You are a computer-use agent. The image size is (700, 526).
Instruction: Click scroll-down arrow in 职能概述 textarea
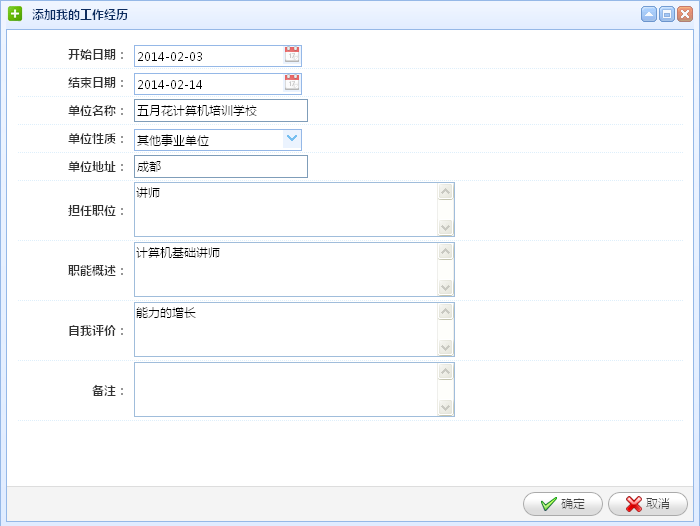click(x=445, y=287)
